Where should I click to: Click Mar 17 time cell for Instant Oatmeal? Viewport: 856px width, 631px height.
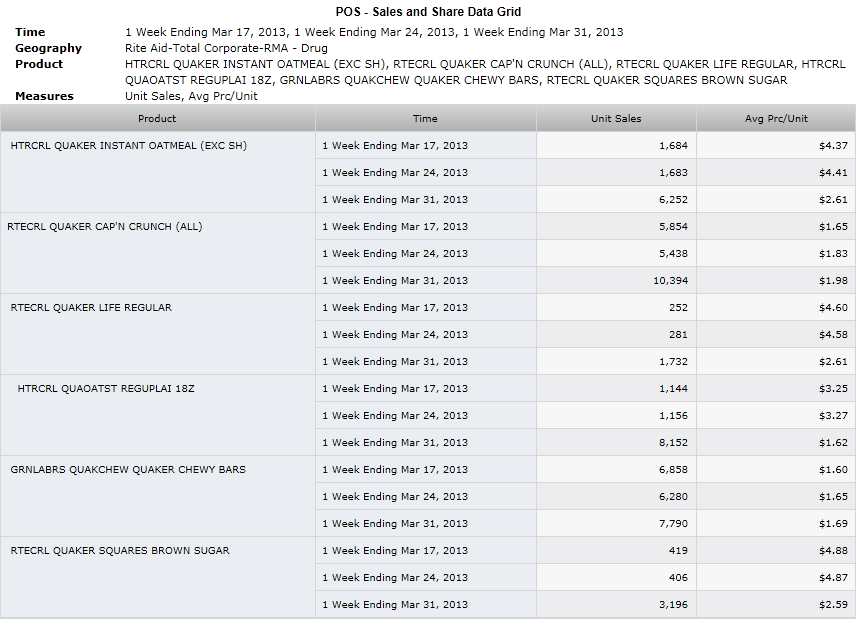point(426,145)
